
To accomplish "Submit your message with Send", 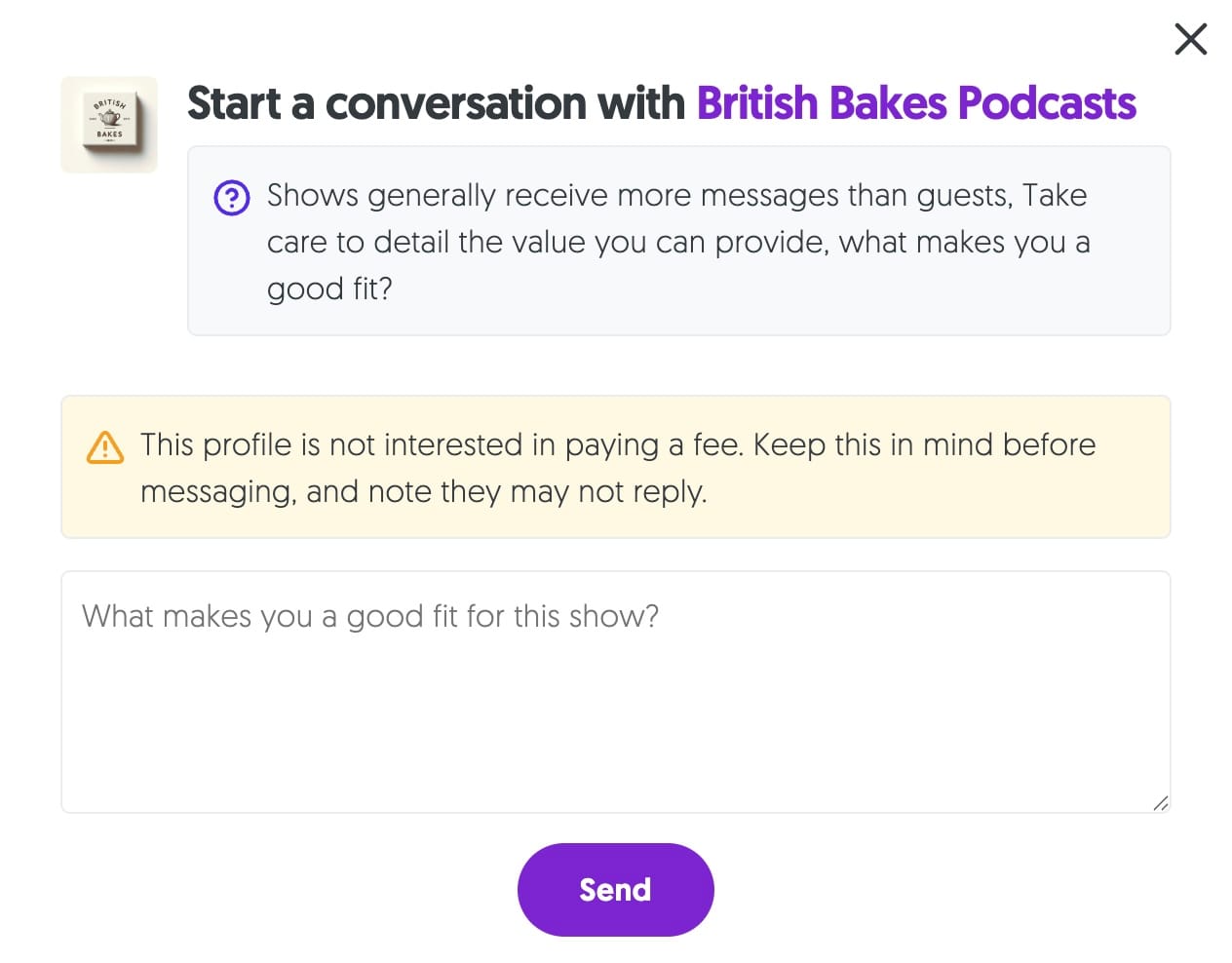I will tap(615, 889).
